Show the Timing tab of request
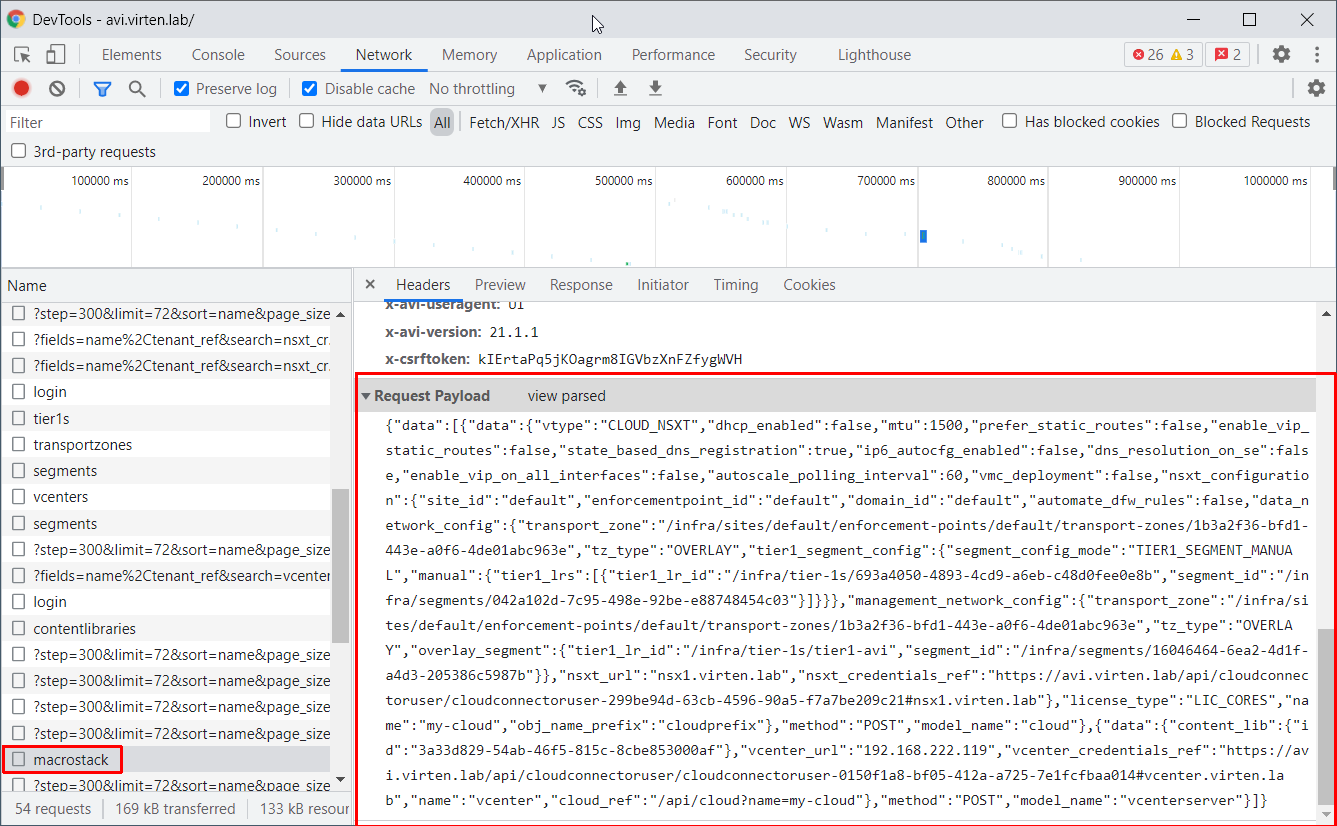 pos(736,285)
